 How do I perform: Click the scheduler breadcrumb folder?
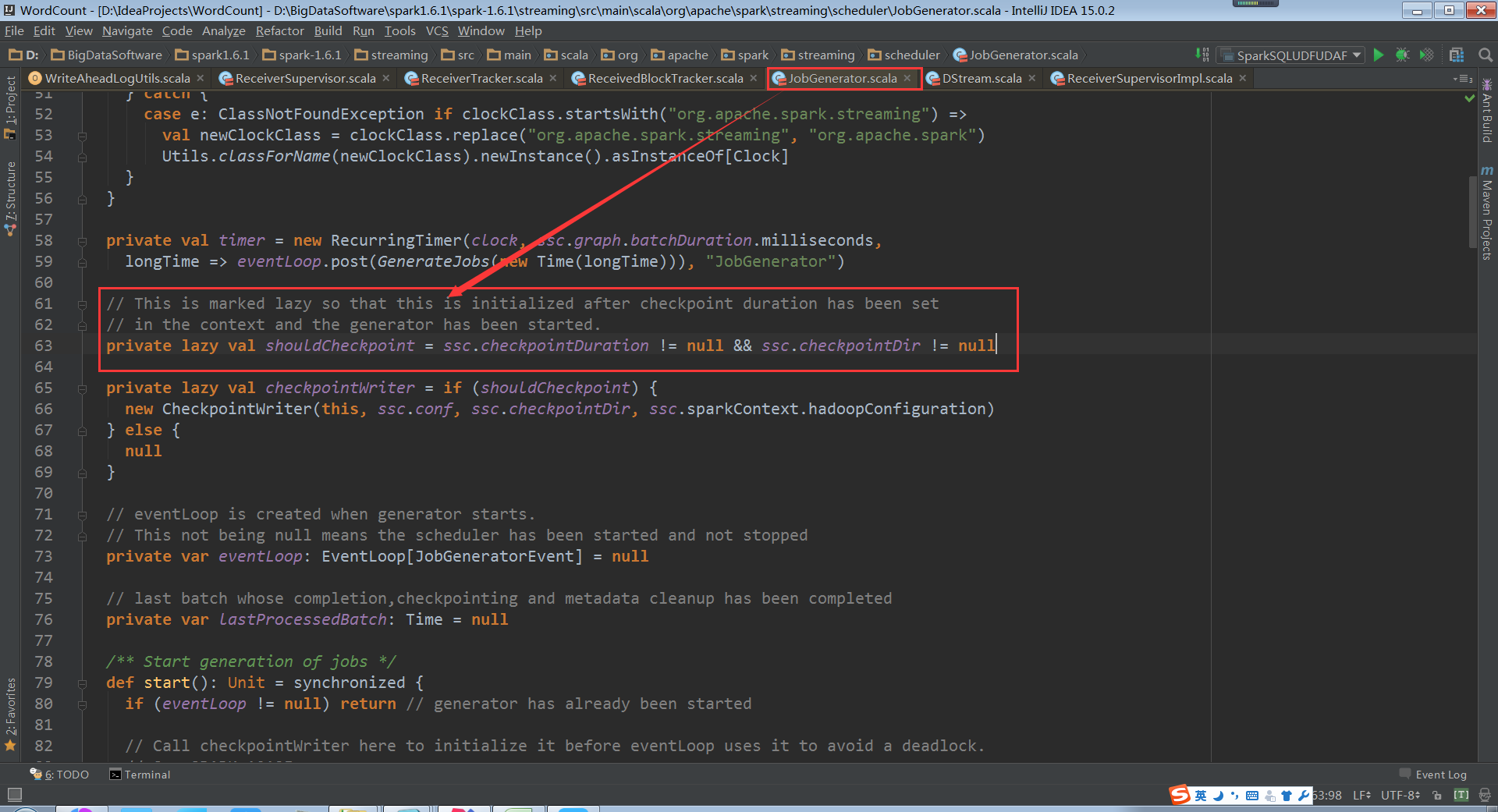click(x=904, y=55)
